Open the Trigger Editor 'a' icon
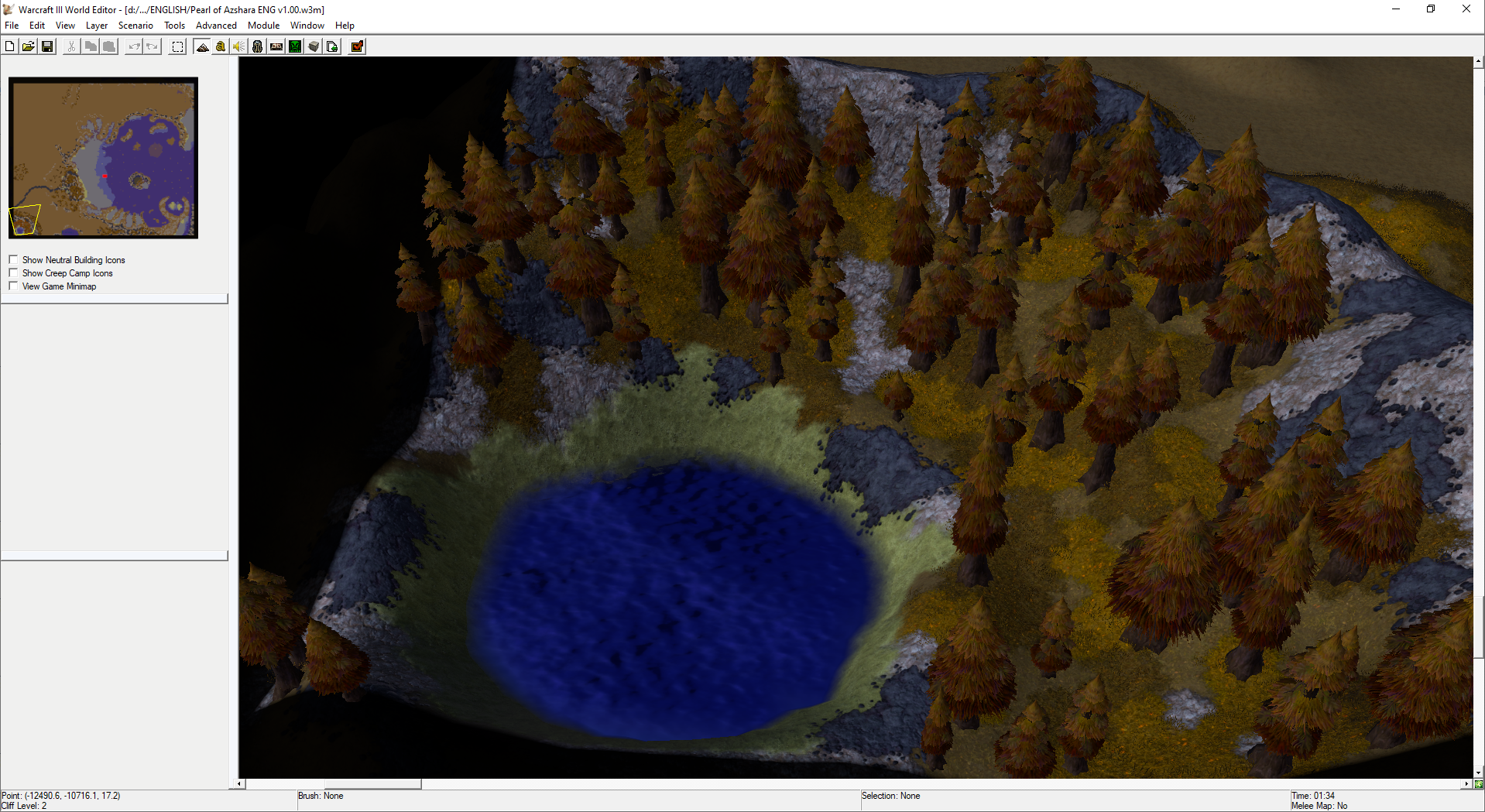 [x=221, y=46]
